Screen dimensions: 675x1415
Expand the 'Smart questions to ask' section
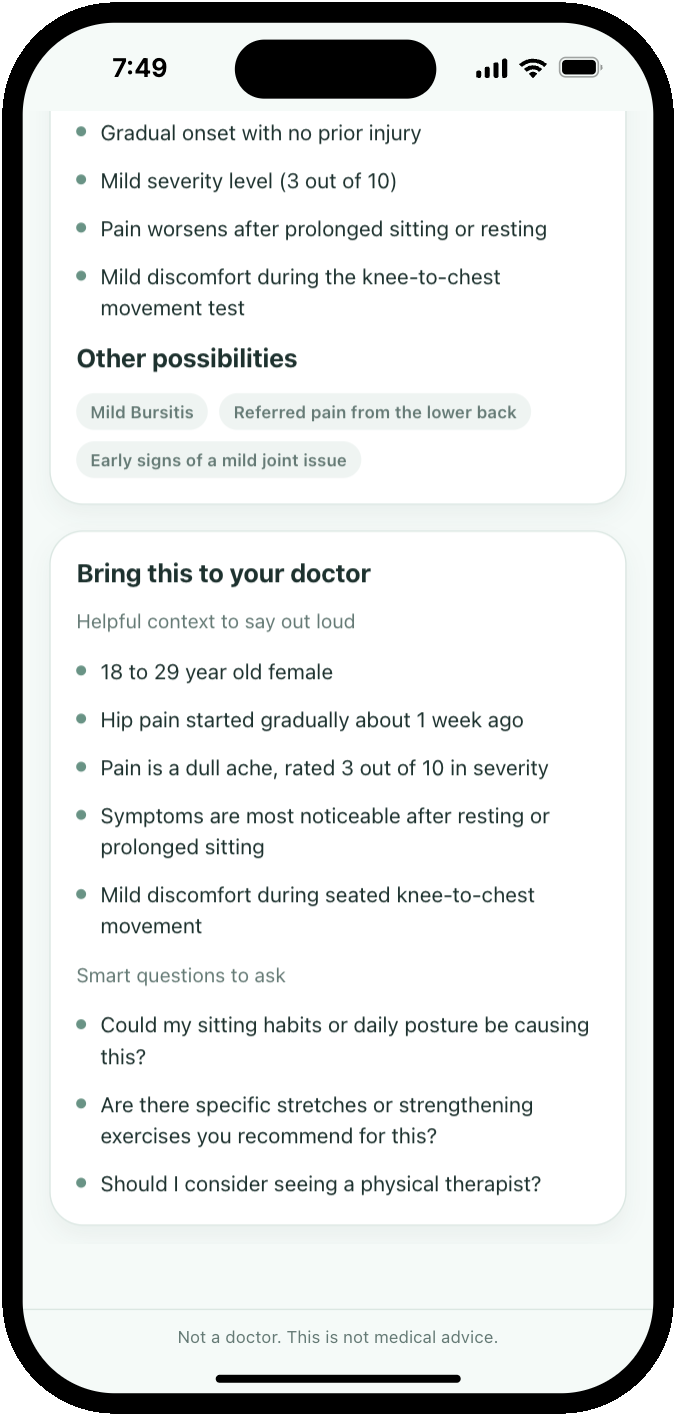tap(181, 975)
